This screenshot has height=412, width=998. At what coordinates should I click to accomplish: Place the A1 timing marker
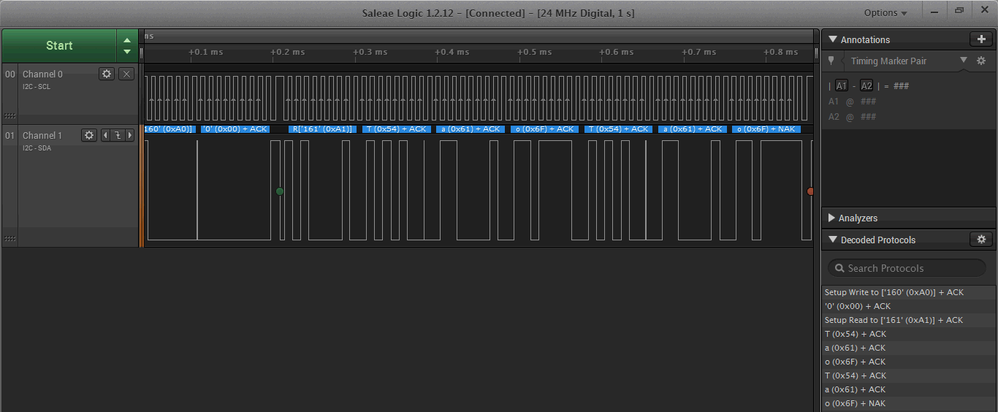[841, 86]
